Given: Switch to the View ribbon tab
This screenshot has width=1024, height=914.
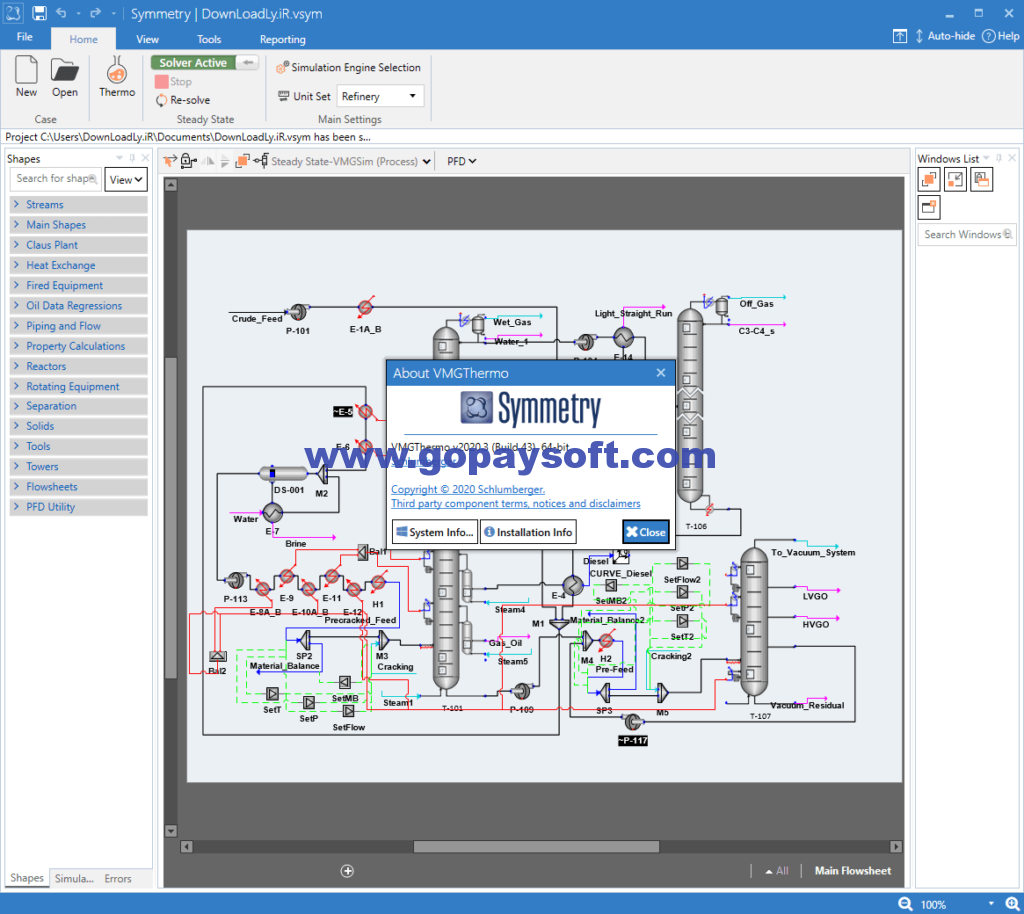Looking at the screenshot, I should 147,39.
